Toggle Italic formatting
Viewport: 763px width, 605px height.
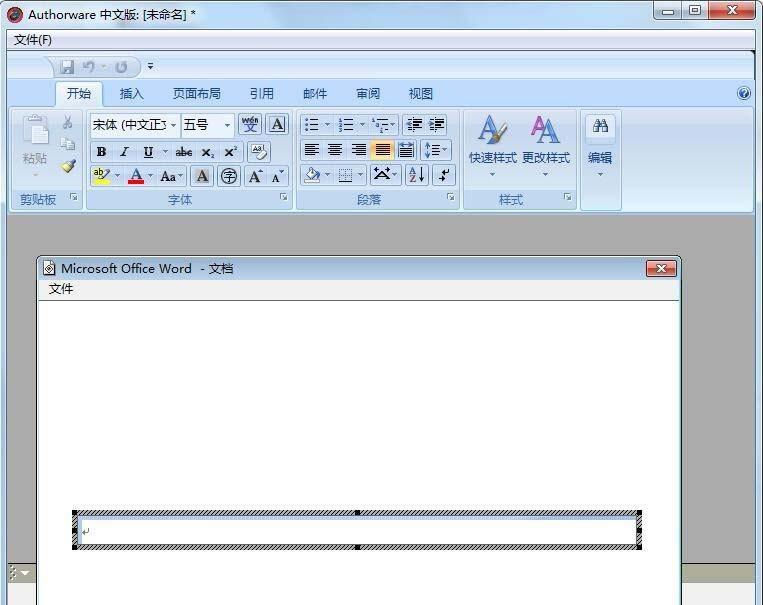pyautogui.click(x=125, y=152)
